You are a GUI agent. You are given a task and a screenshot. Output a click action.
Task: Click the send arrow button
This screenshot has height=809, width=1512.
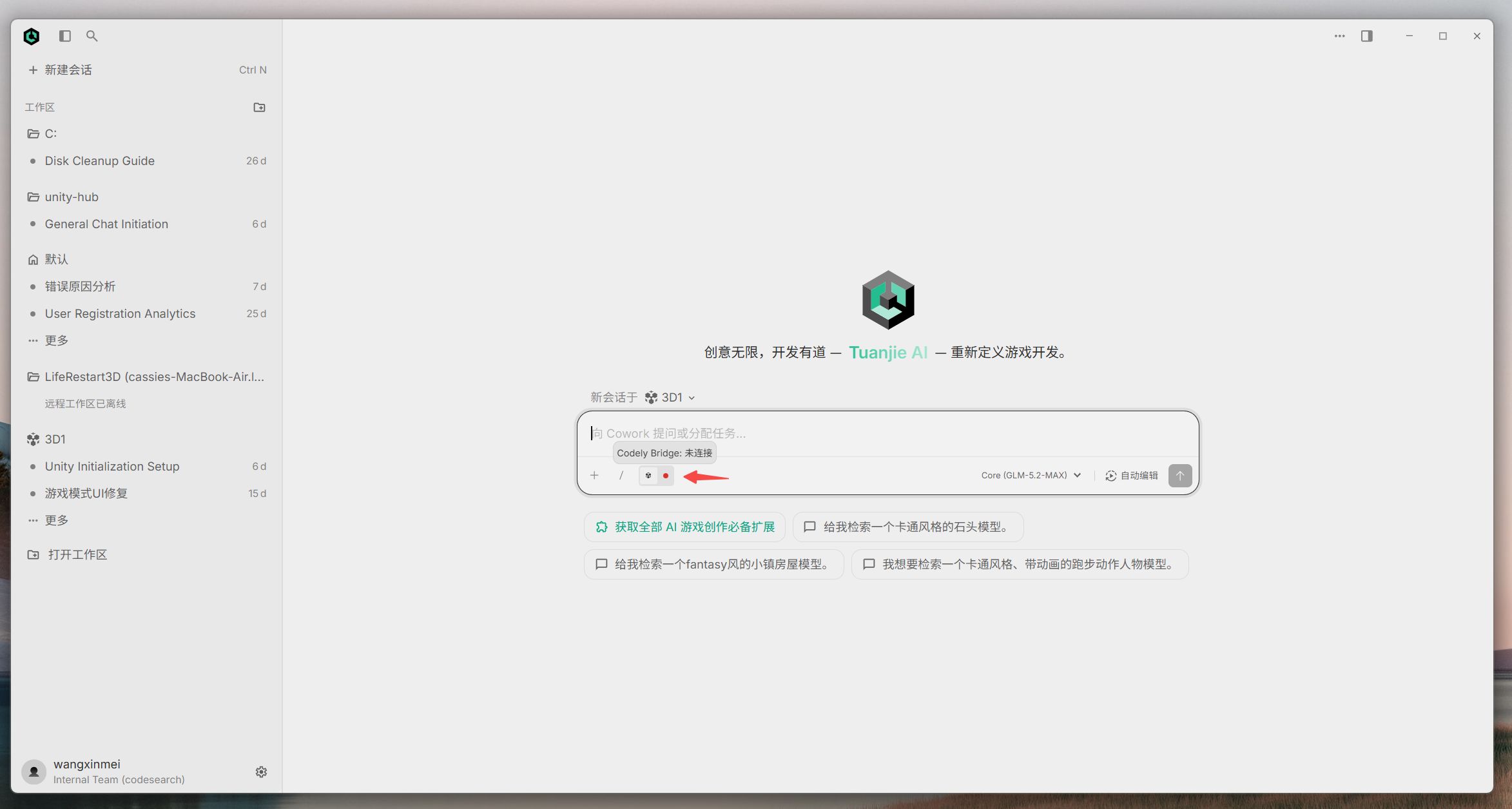tap(1180, 476)
